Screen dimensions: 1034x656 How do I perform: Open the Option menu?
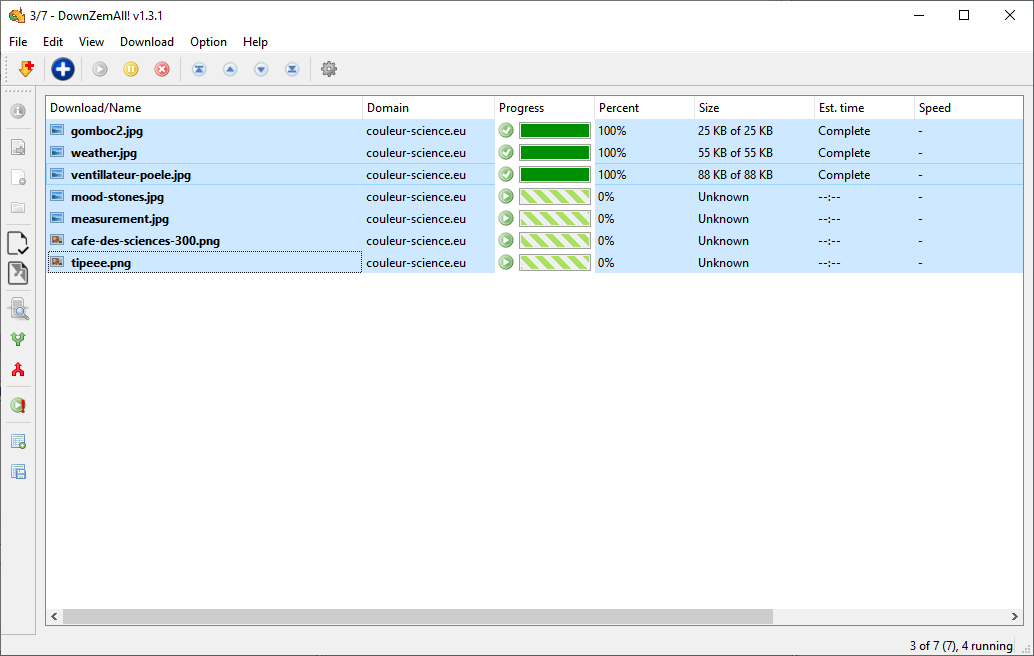pos(208,42)
